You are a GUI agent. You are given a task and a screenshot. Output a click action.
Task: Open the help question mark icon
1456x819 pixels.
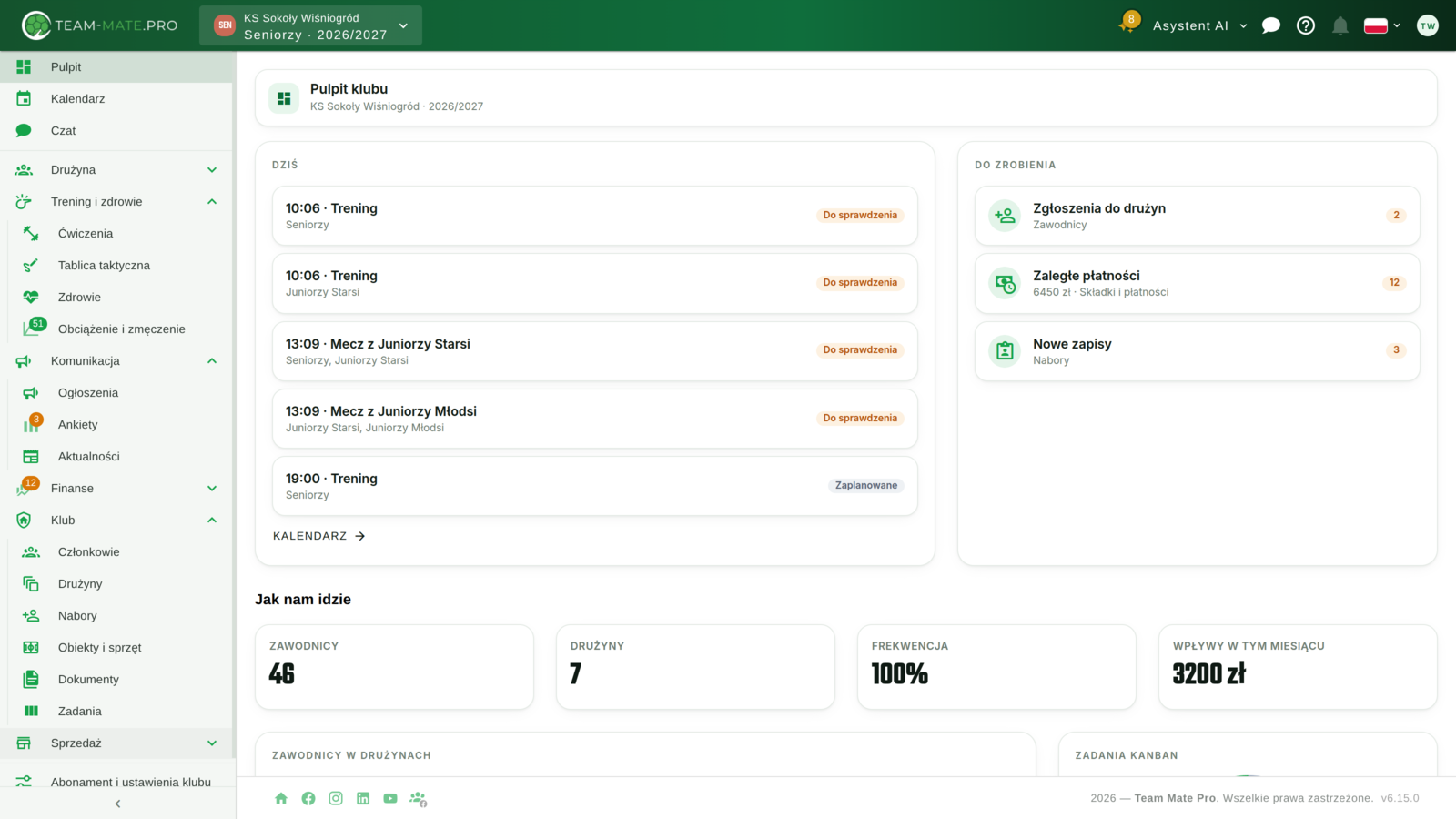tap(1306, 25)
